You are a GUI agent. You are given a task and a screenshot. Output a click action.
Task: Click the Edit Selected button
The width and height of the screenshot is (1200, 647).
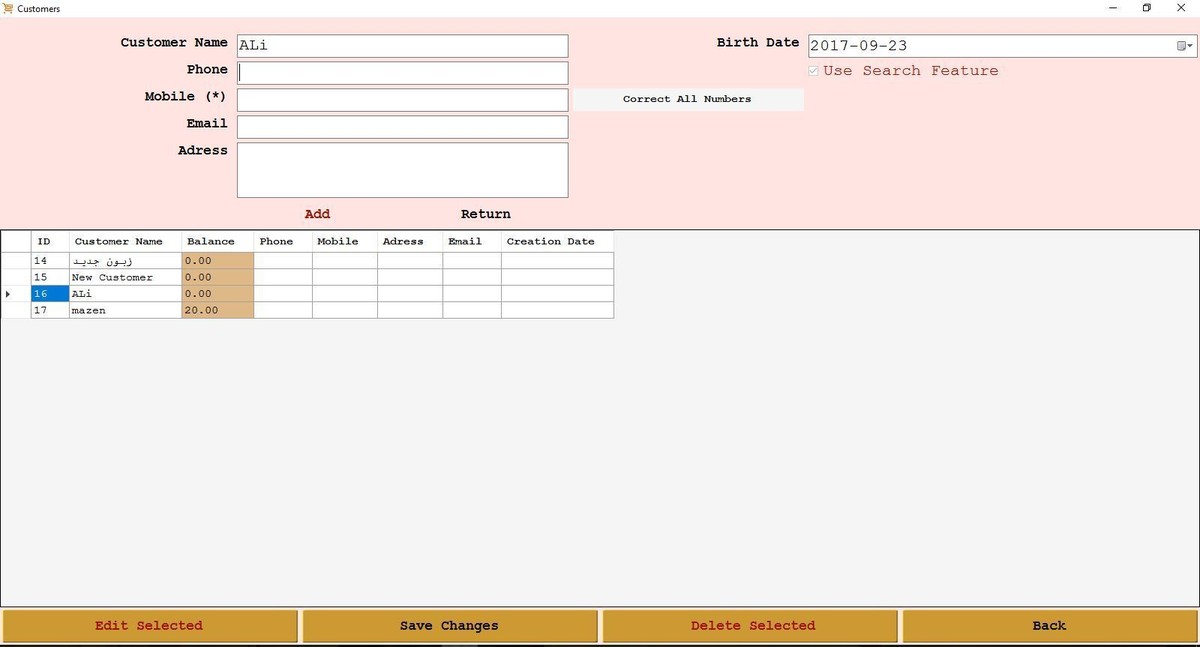click(x=149, y=626)
